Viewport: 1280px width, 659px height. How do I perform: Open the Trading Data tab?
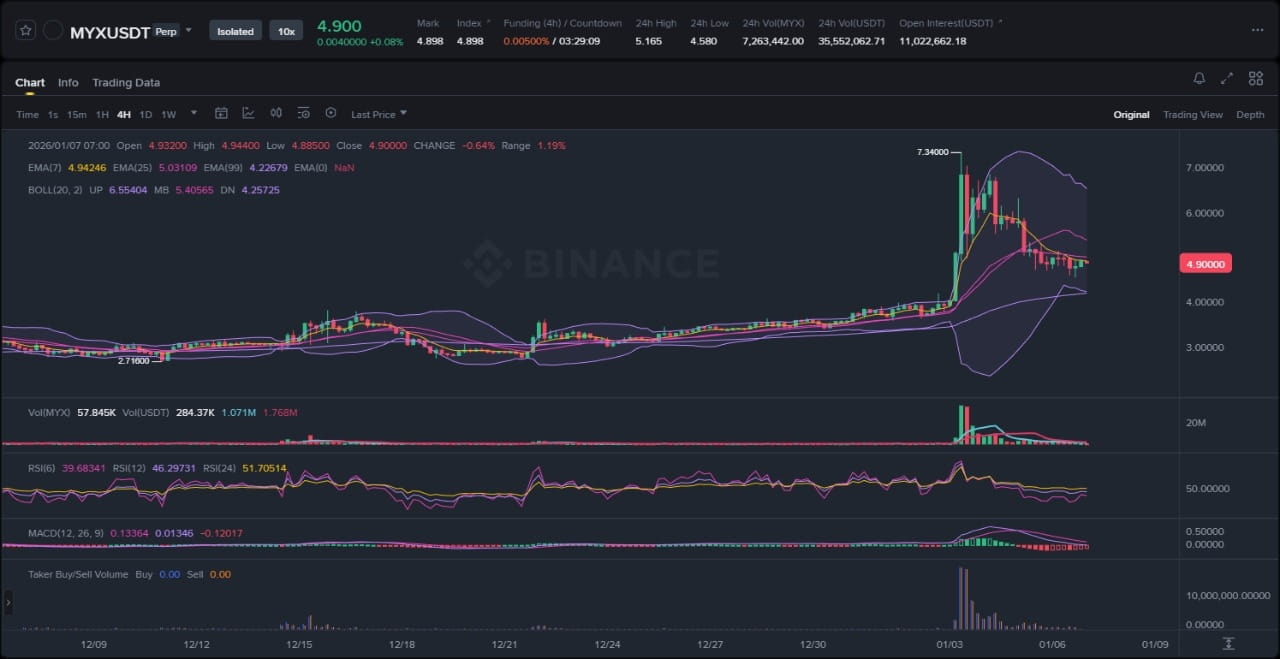[x=126, y=83]
